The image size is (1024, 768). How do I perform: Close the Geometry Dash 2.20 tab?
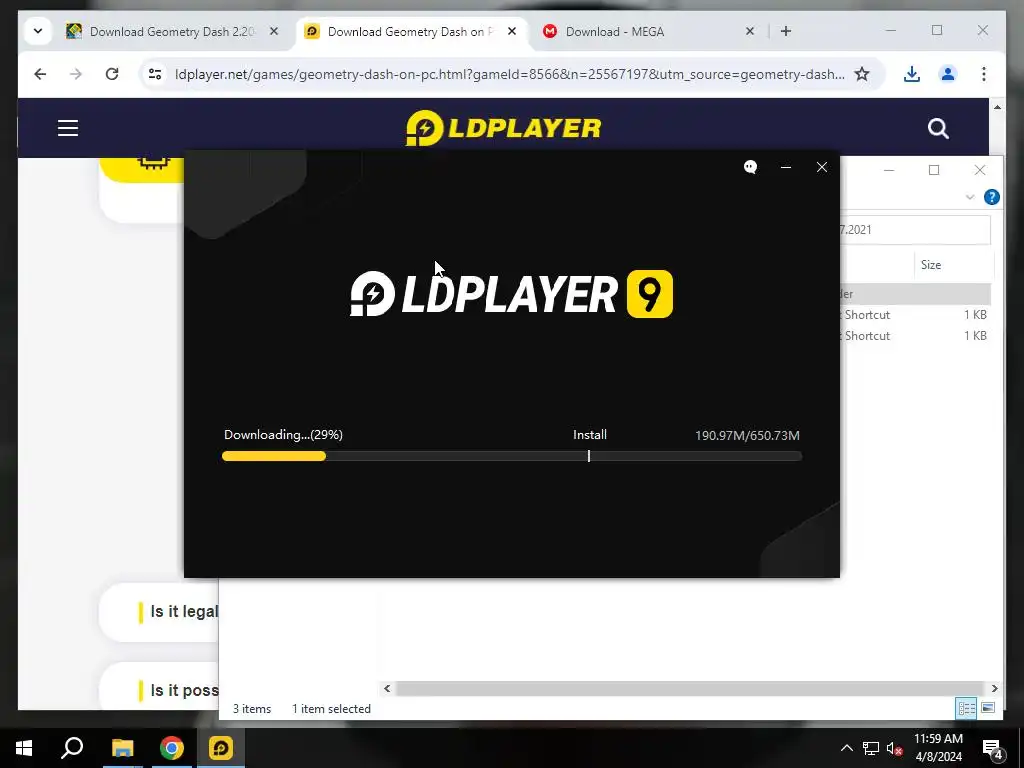274,31
